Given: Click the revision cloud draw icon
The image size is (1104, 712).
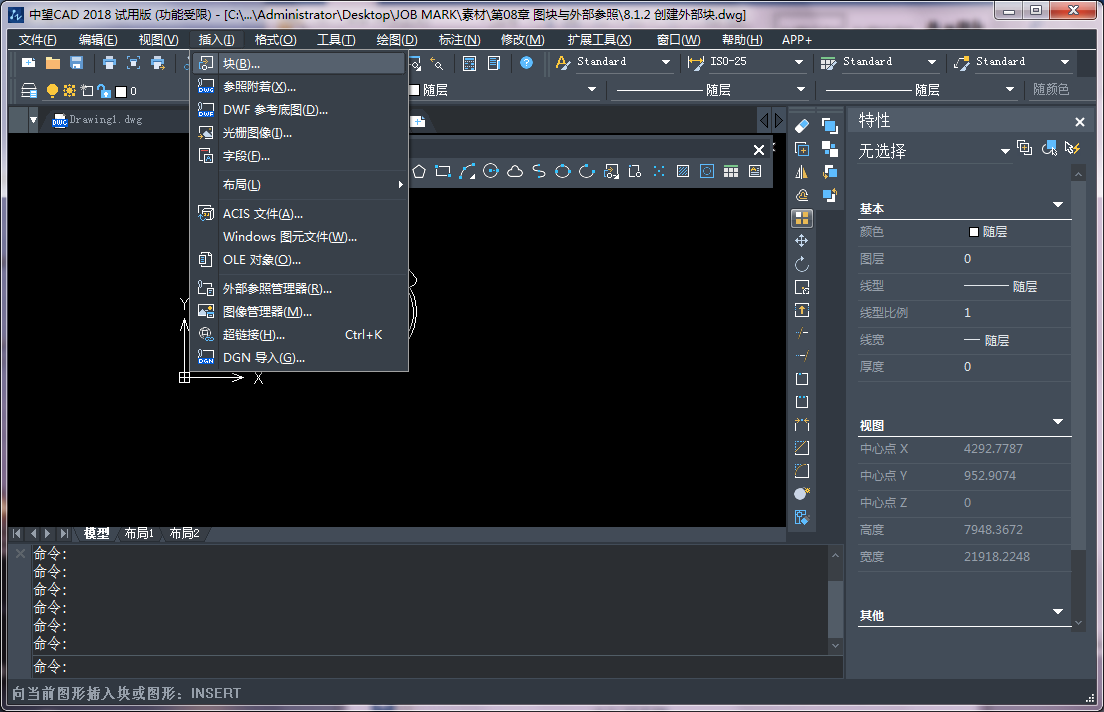Looking at the screenshot, I should (515, 171).
